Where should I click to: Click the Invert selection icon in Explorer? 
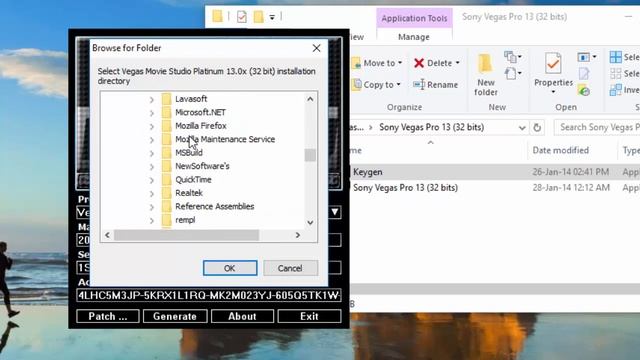616,90
